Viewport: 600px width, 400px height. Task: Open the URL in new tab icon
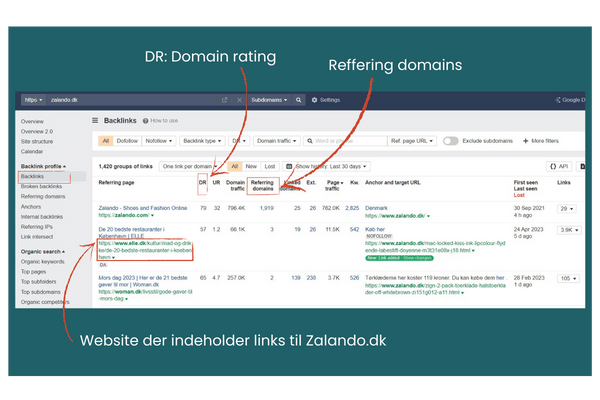[225, 100]
